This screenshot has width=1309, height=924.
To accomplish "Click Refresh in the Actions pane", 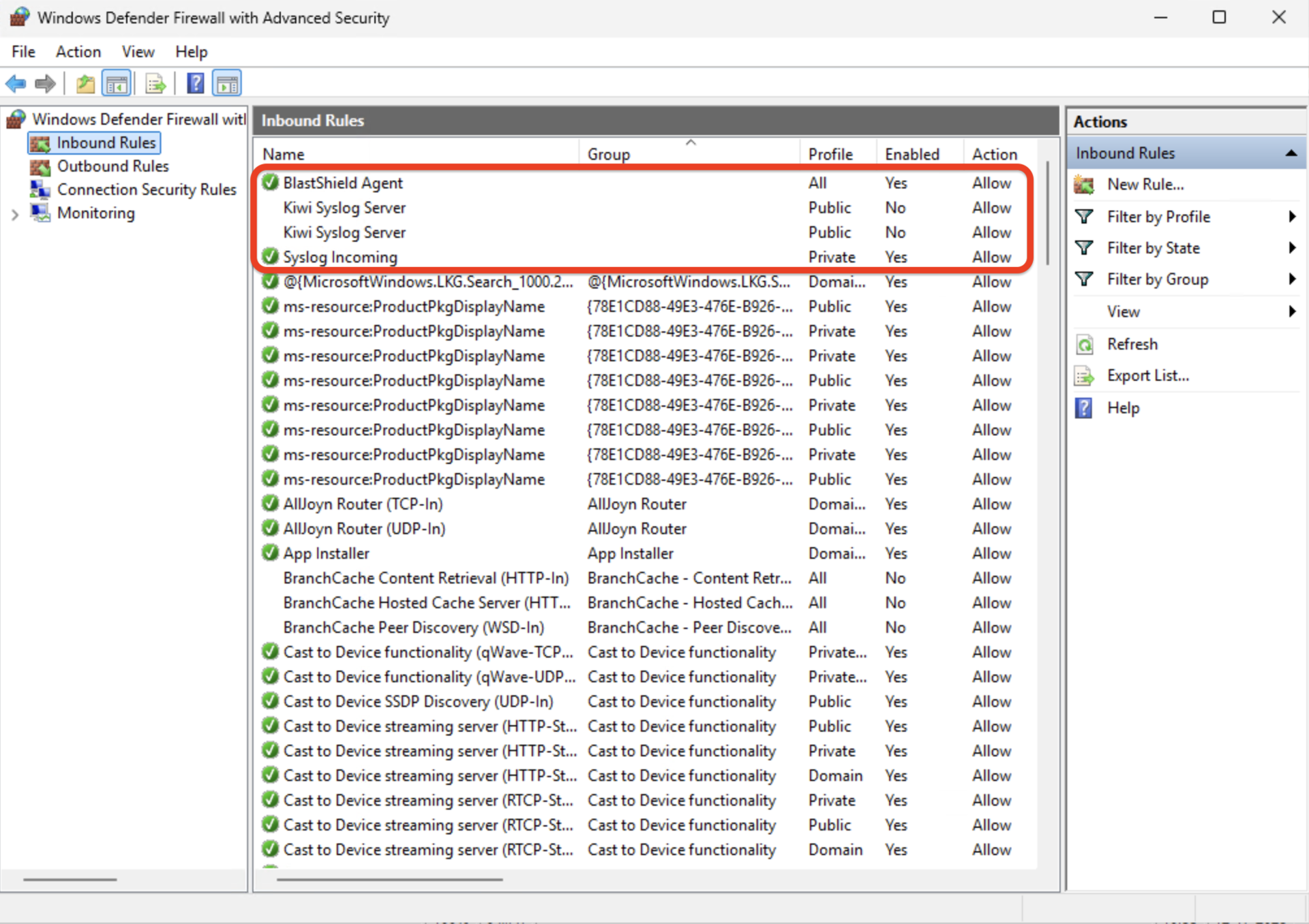I will 1132,344.
